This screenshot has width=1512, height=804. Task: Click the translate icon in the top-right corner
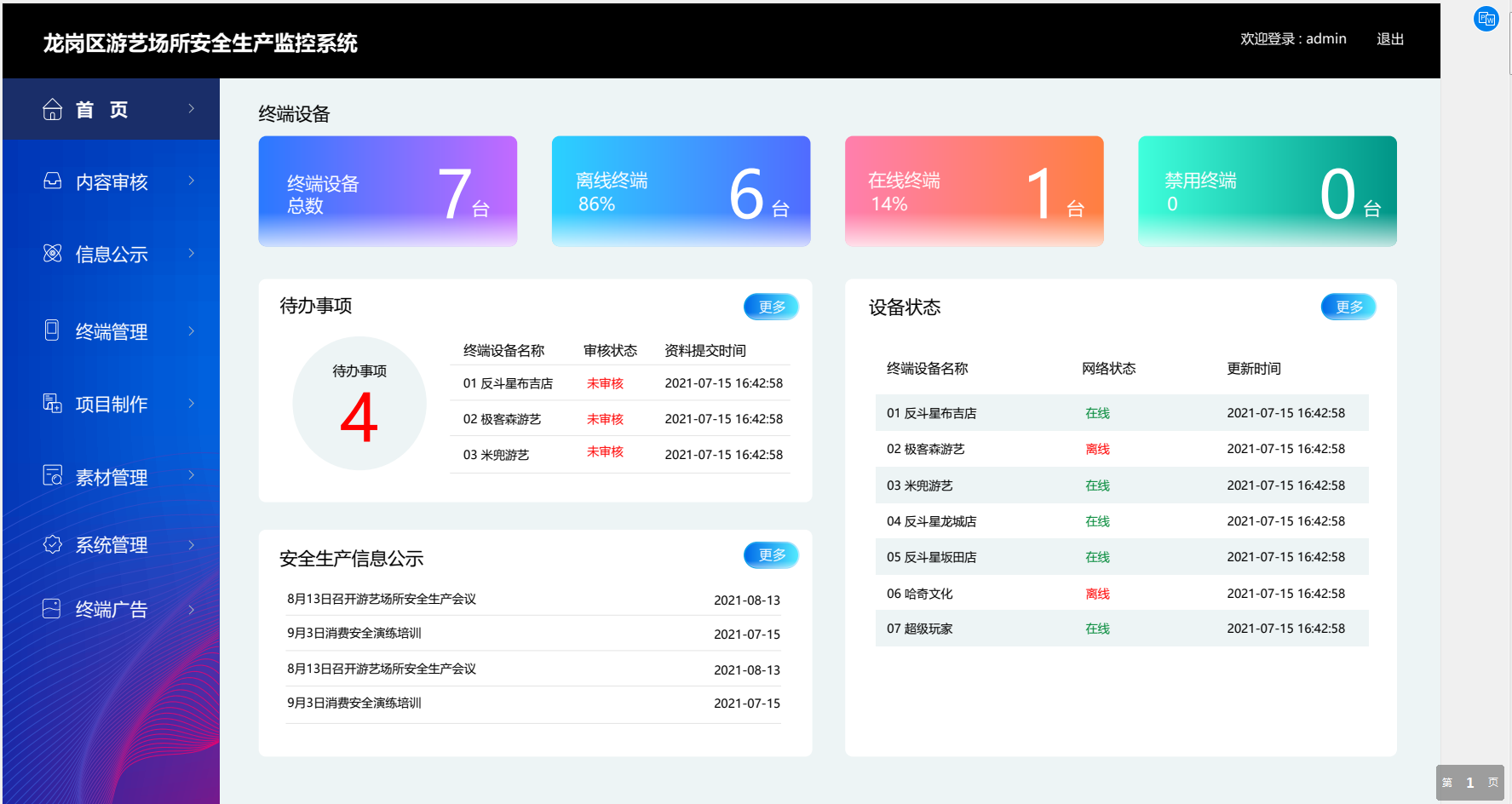pyautogui.click(x=1486, y=19)
